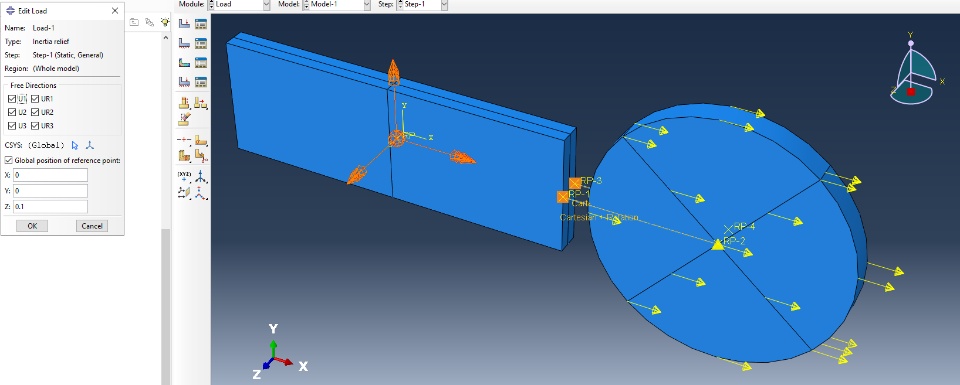Click the model tree scroll-up arrow
The image size is (960, 385).
click(x=165, y=38)
